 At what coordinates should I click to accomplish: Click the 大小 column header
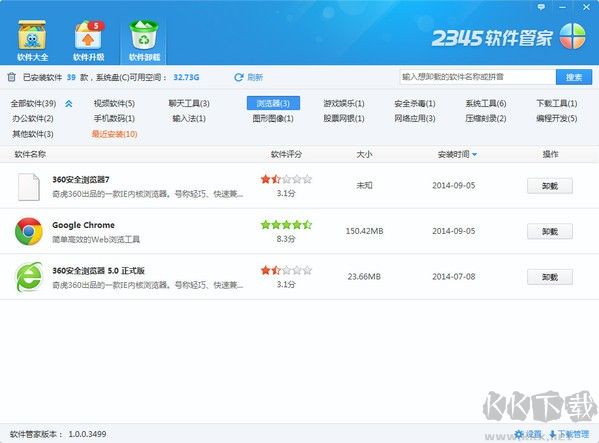(x=364, y=154)
